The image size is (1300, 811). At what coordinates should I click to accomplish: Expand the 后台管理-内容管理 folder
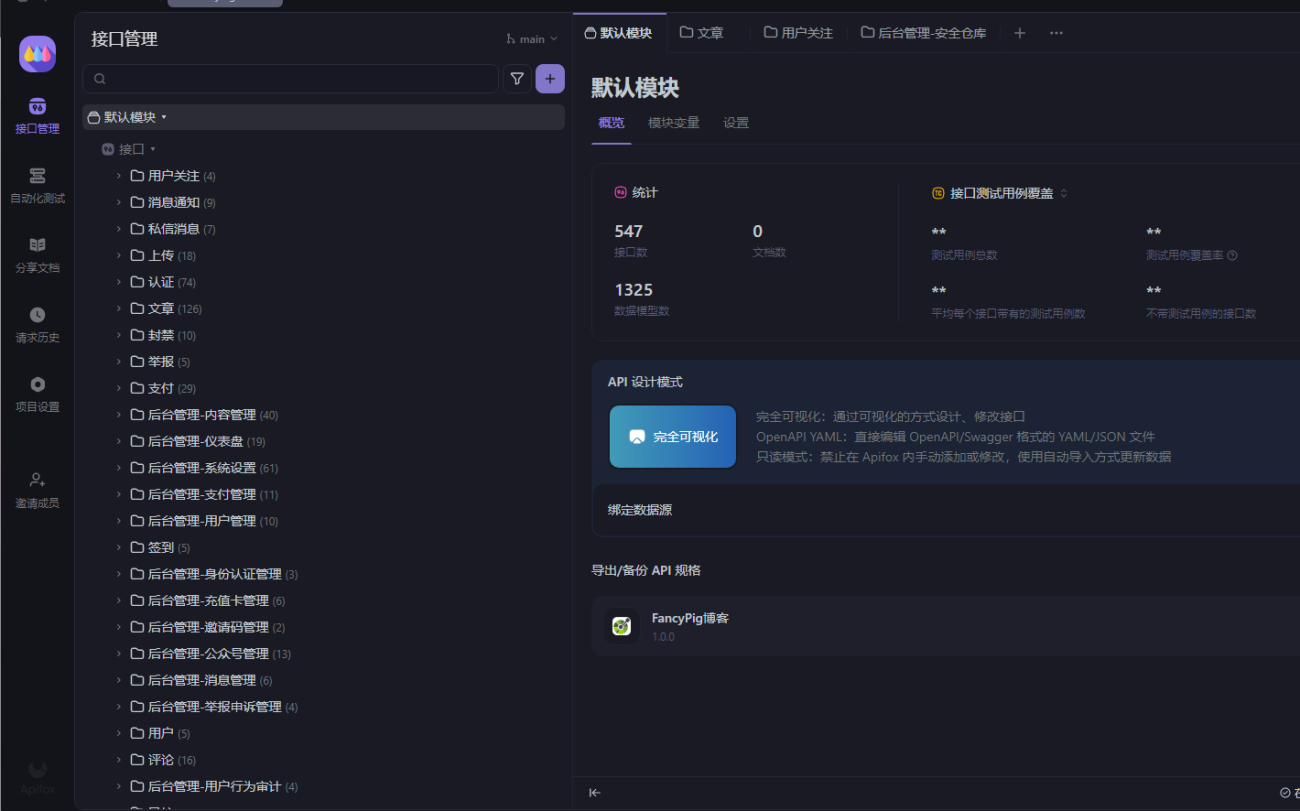(x=118, y=415)
